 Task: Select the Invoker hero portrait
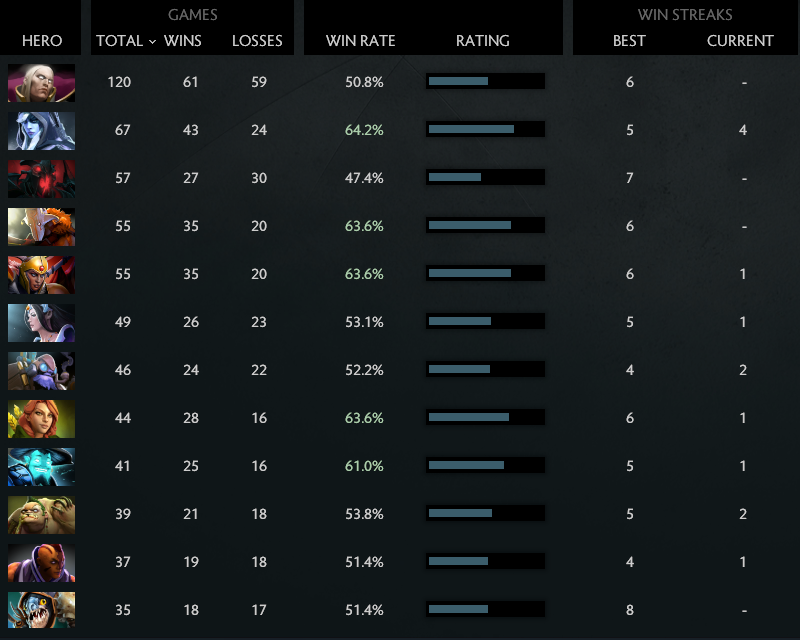tap(36, 81)
